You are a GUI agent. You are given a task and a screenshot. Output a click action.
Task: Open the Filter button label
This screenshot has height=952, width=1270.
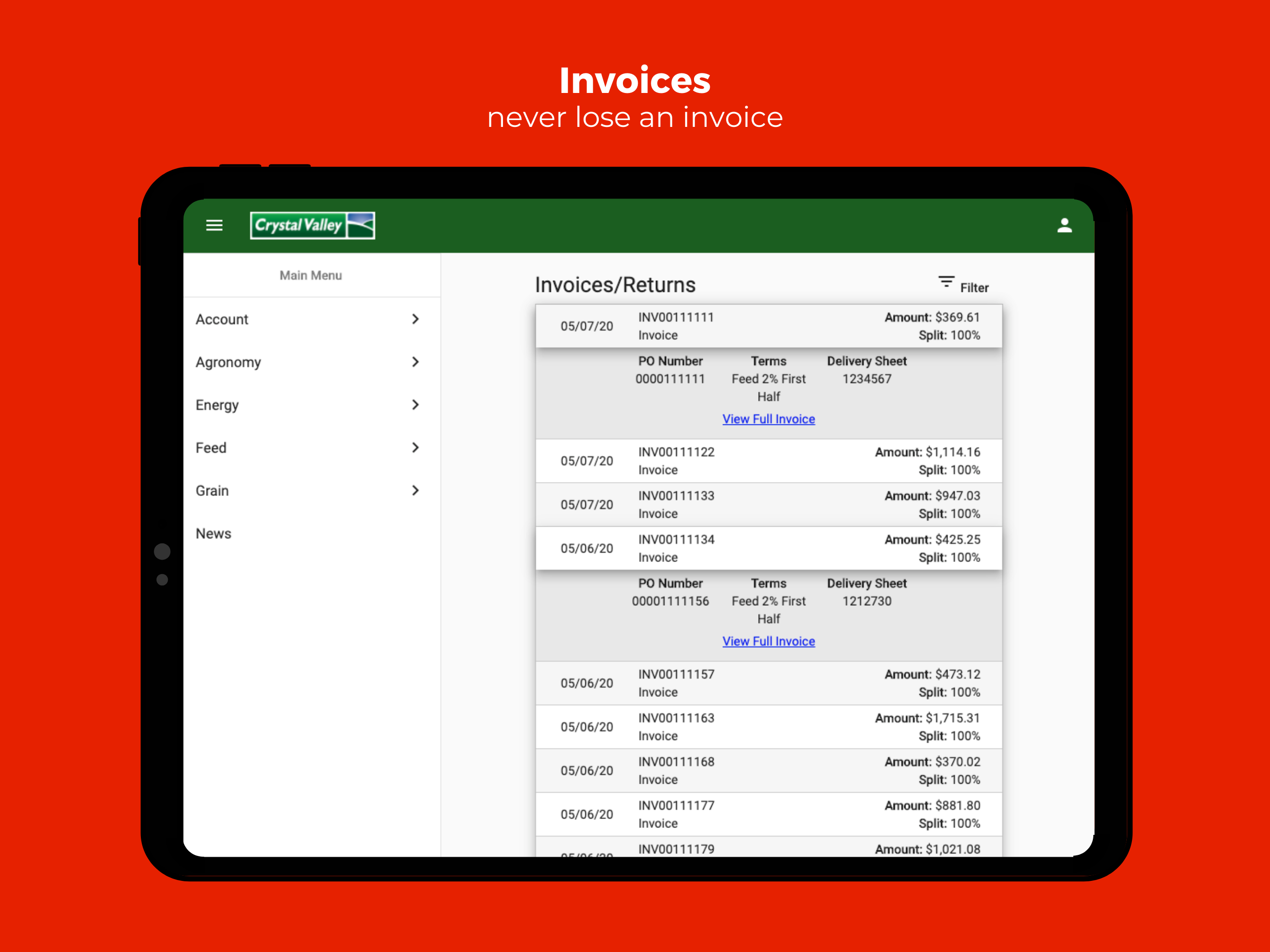pos(974,288)
